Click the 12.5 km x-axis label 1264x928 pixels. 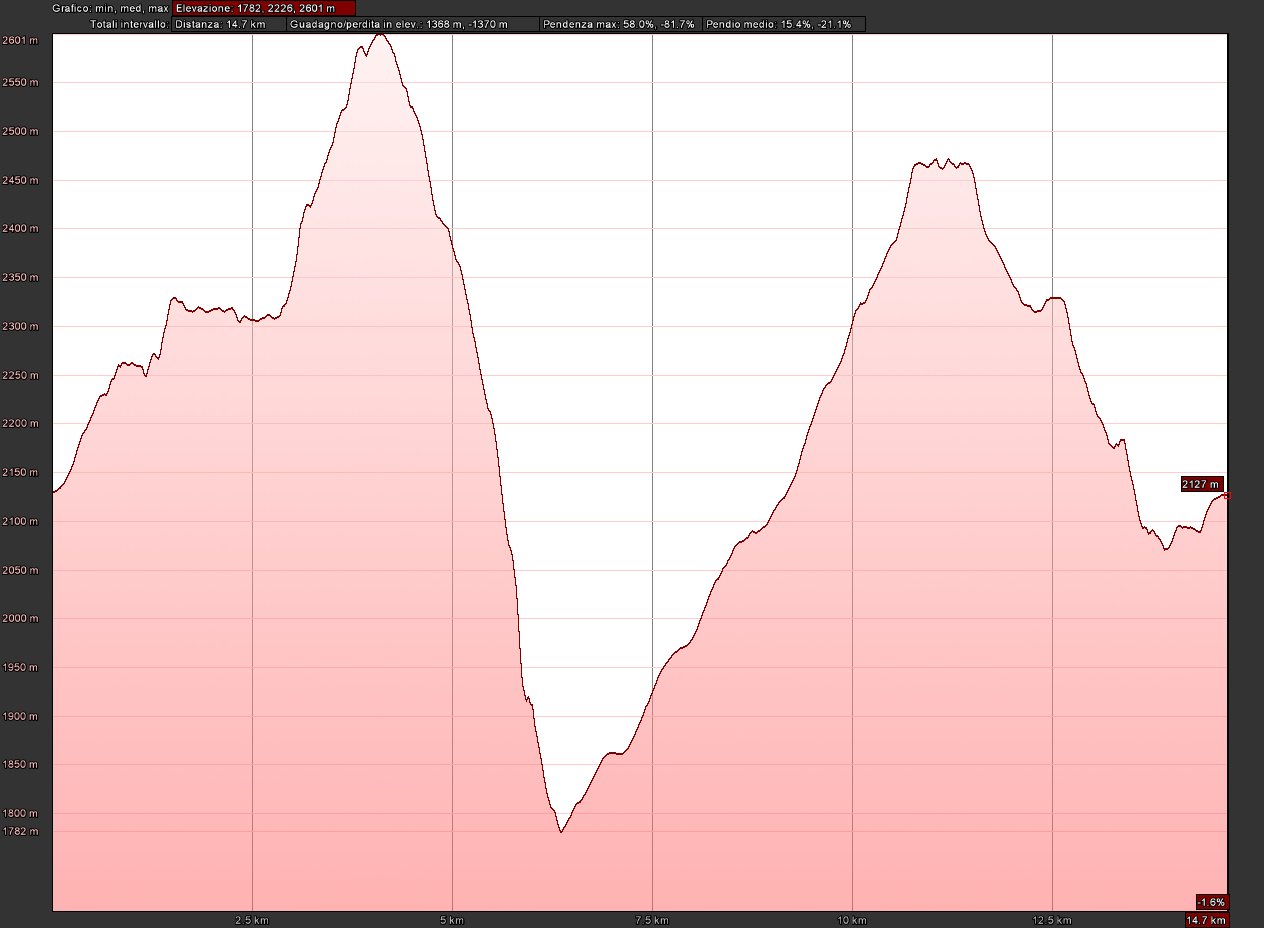point(1052,920)
